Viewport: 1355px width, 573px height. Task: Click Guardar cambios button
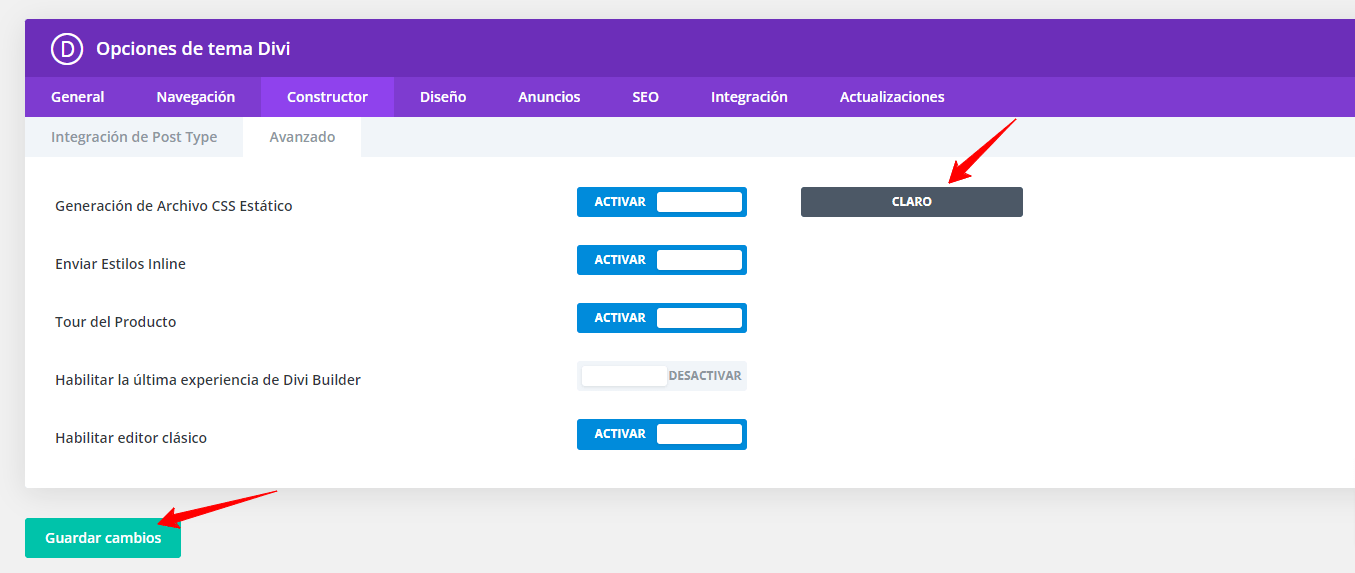pos(103,538)
